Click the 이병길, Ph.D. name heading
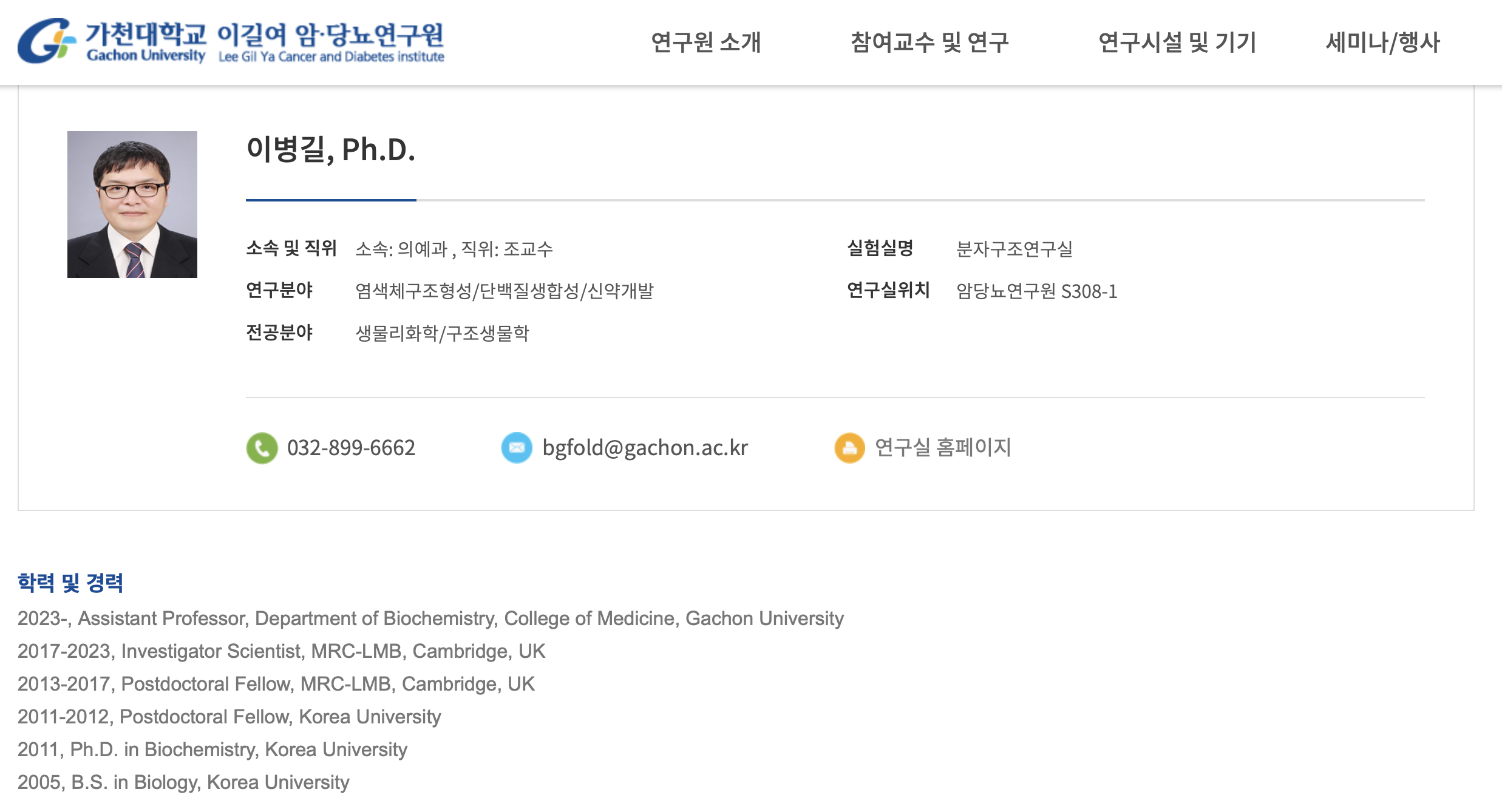This screenshot has width=1502, height=812. [x=331, y=149]
